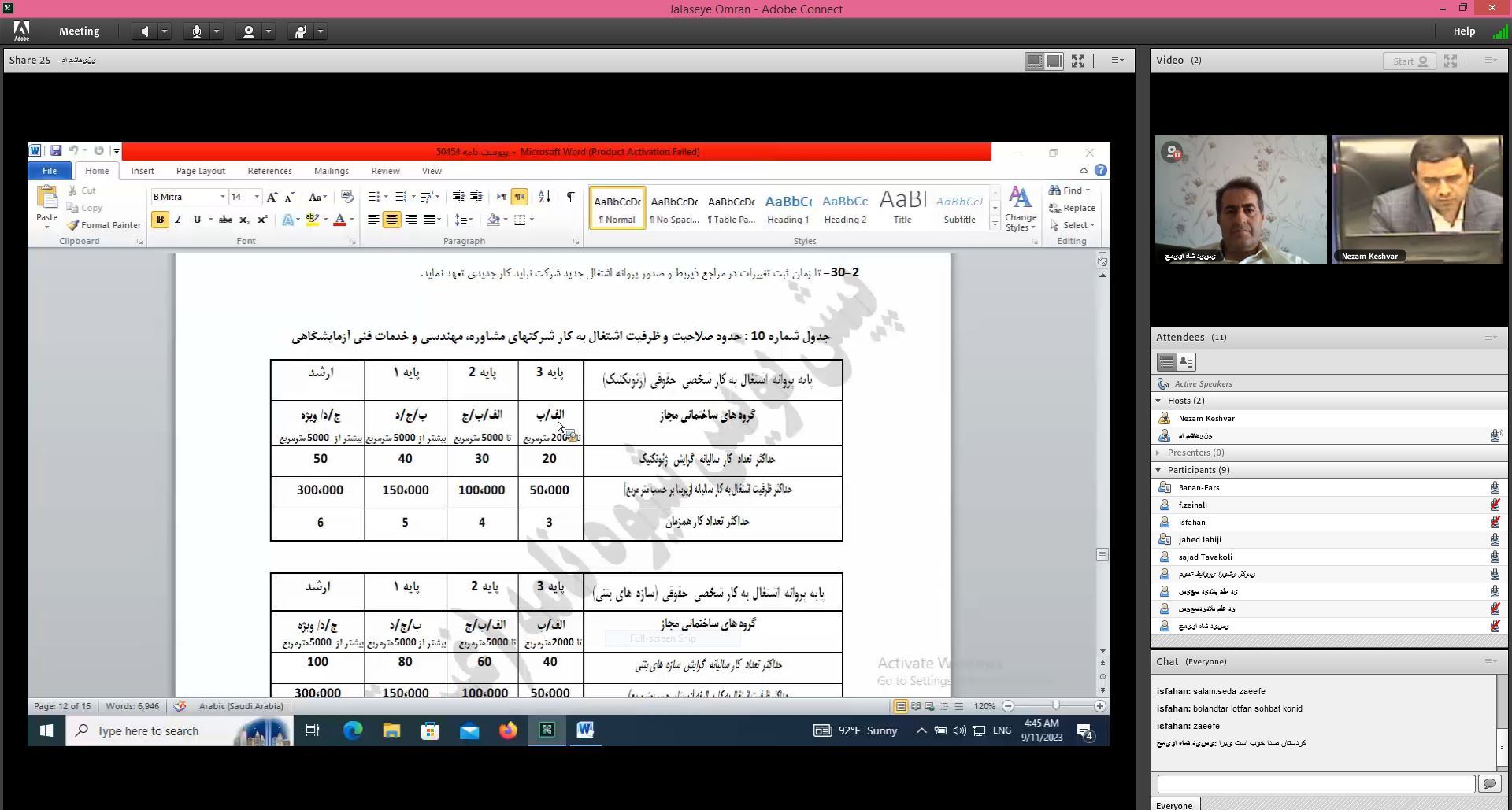Open the Help menu

tap(1464, 31)
